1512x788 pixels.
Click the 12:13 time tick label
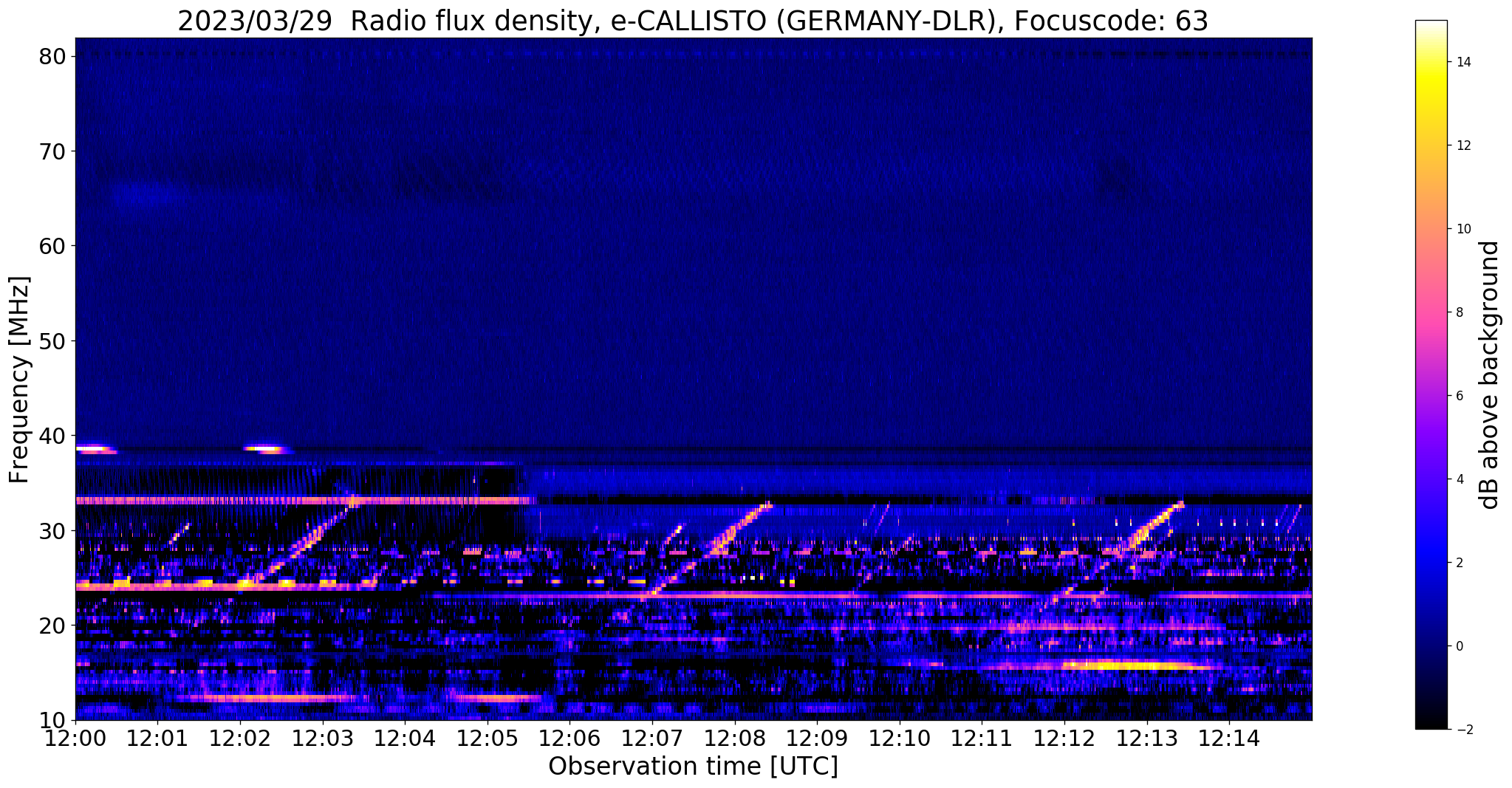1147,739
